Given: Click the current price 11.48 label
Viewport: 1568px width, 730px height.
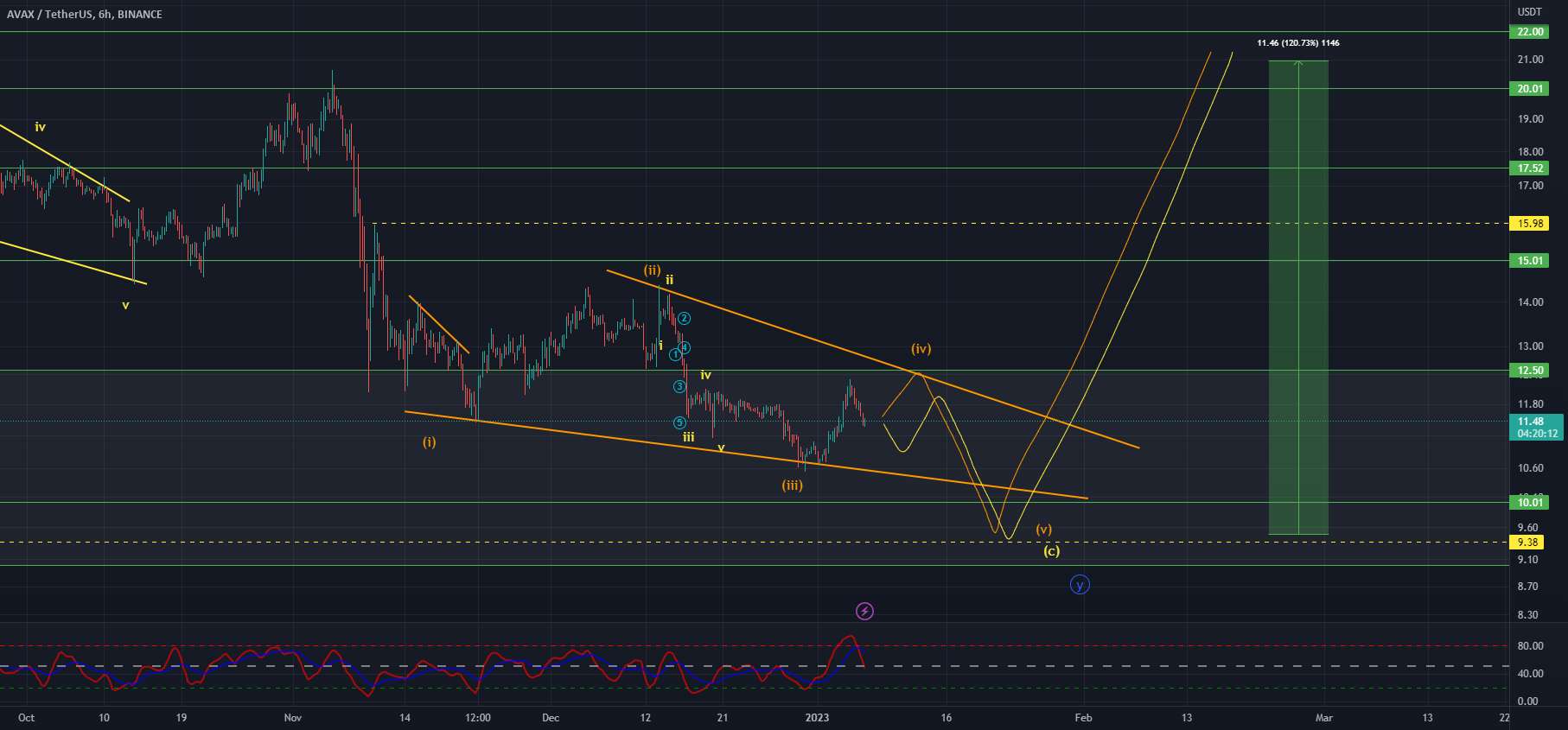Looking at the screenshot, I should click(x=1530, y=422).
